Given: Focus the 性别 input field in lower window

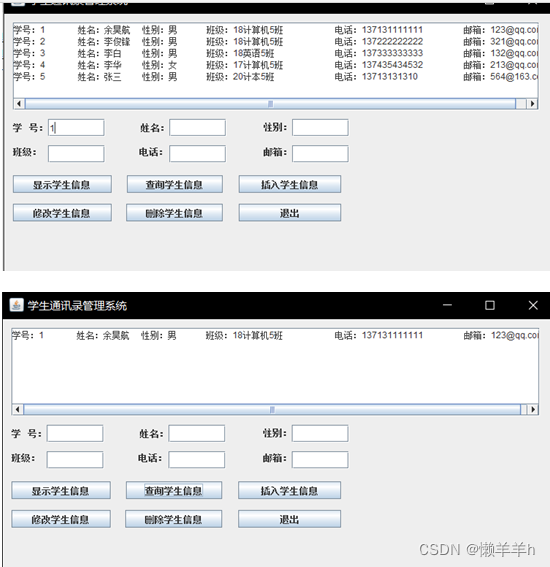Looking at the screenshot, I should click(320, 433).
